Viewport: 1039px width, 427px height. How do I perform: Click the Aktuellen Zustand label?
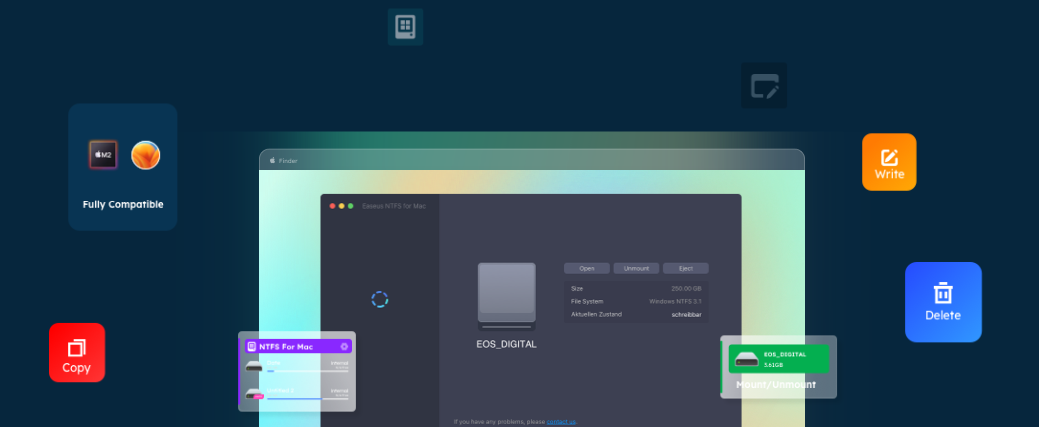click(x=596, y=314)
